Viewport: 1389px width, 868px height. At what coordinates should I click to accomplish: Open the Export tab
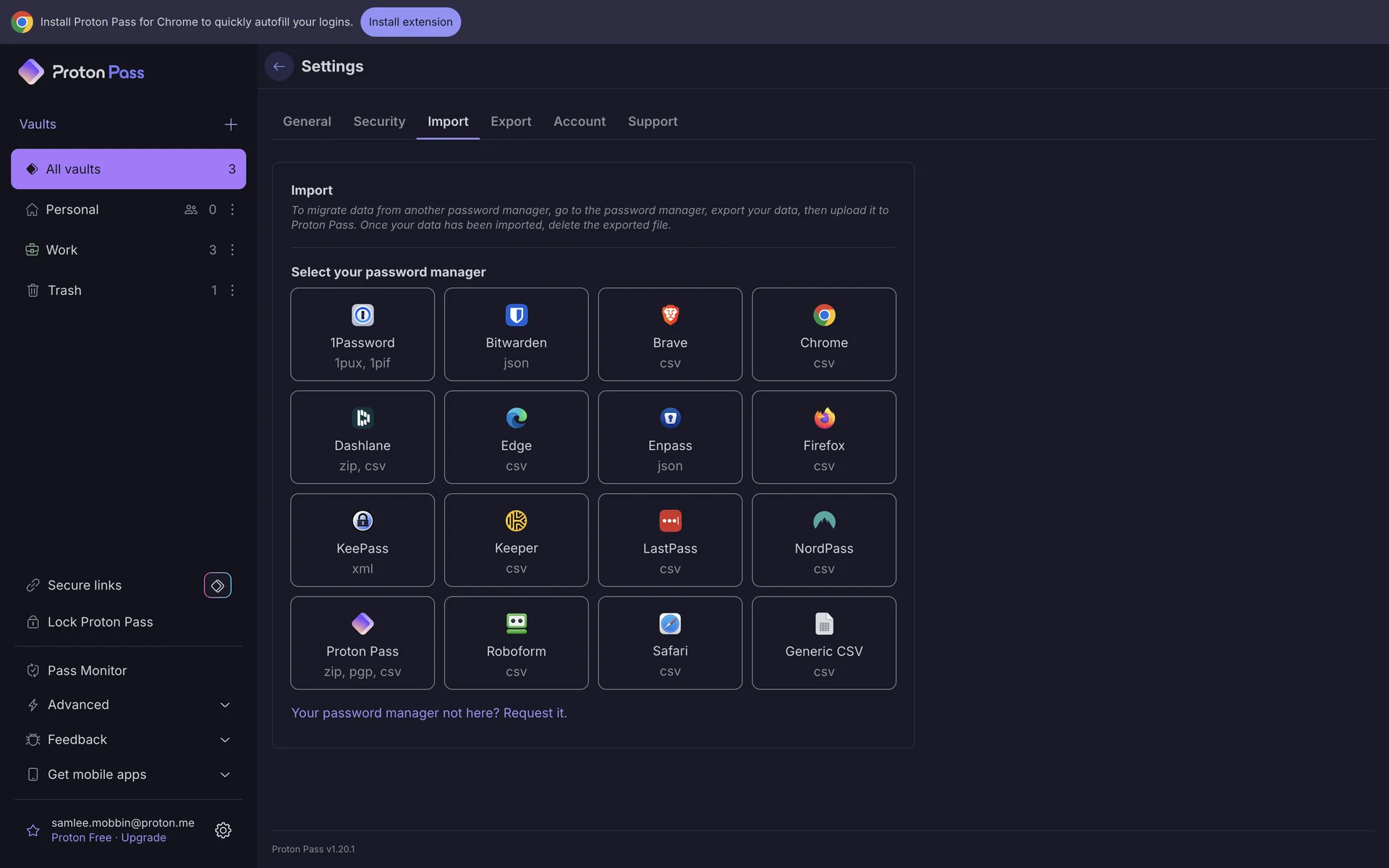[x=511, y=122]
